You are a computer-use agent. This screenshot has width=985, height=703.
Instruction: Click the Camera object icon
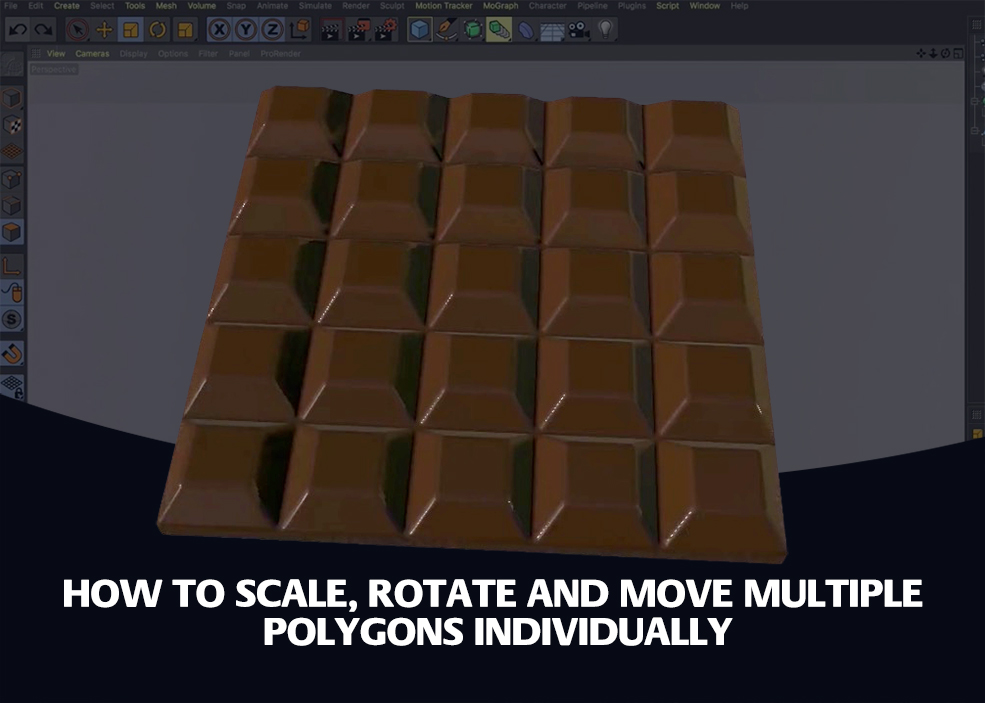pos(578,30)
